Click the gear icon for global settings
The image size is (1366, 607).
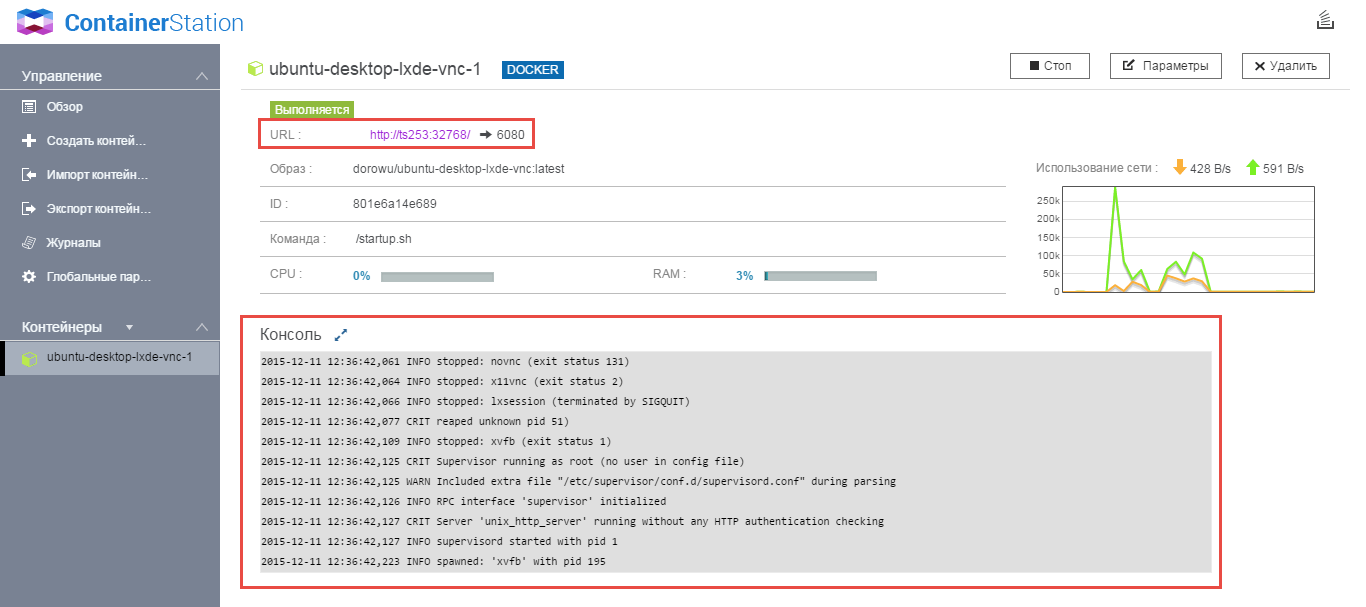tap(29, 277)
